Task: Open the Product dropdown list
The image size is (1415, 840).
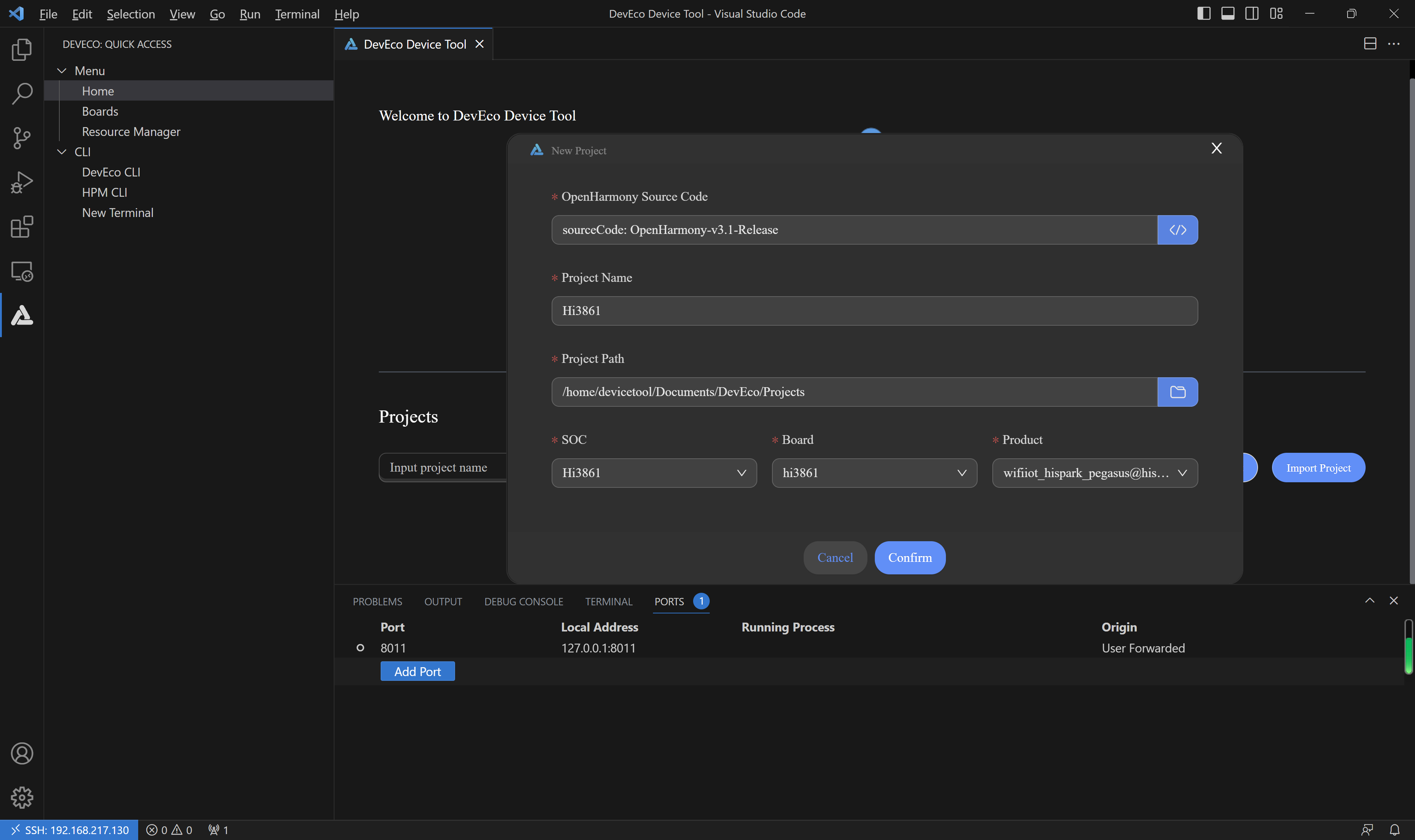Action: tap(1094, 473)
